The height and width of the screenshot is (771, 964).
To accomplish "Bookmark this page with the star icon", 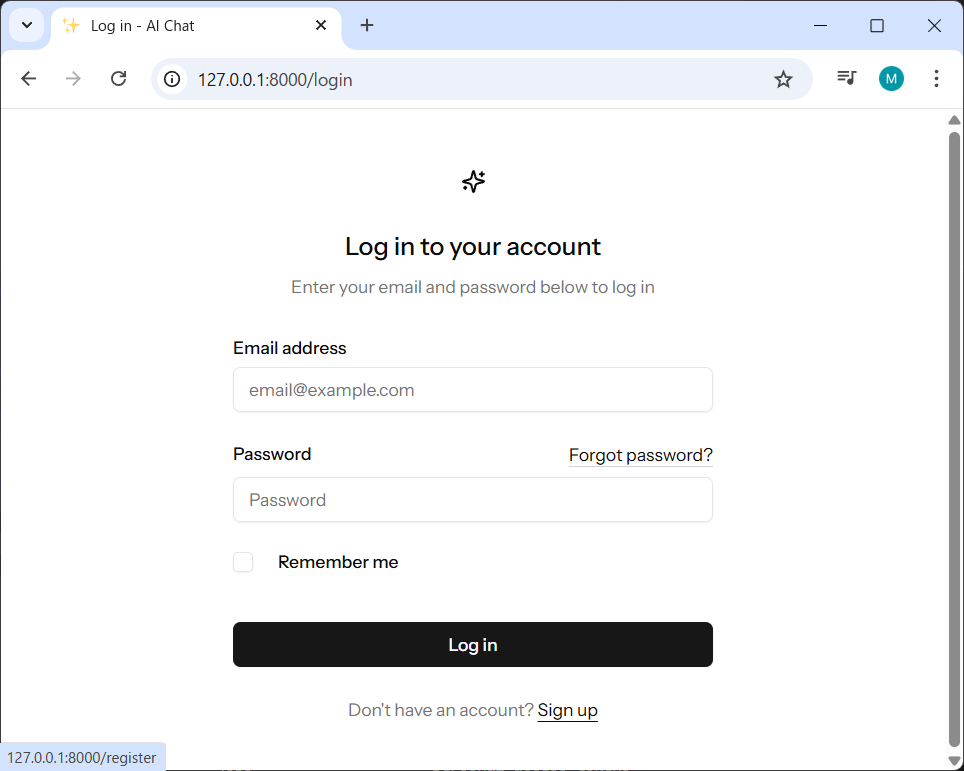I will pyautogui.click(x=783, y=79).
